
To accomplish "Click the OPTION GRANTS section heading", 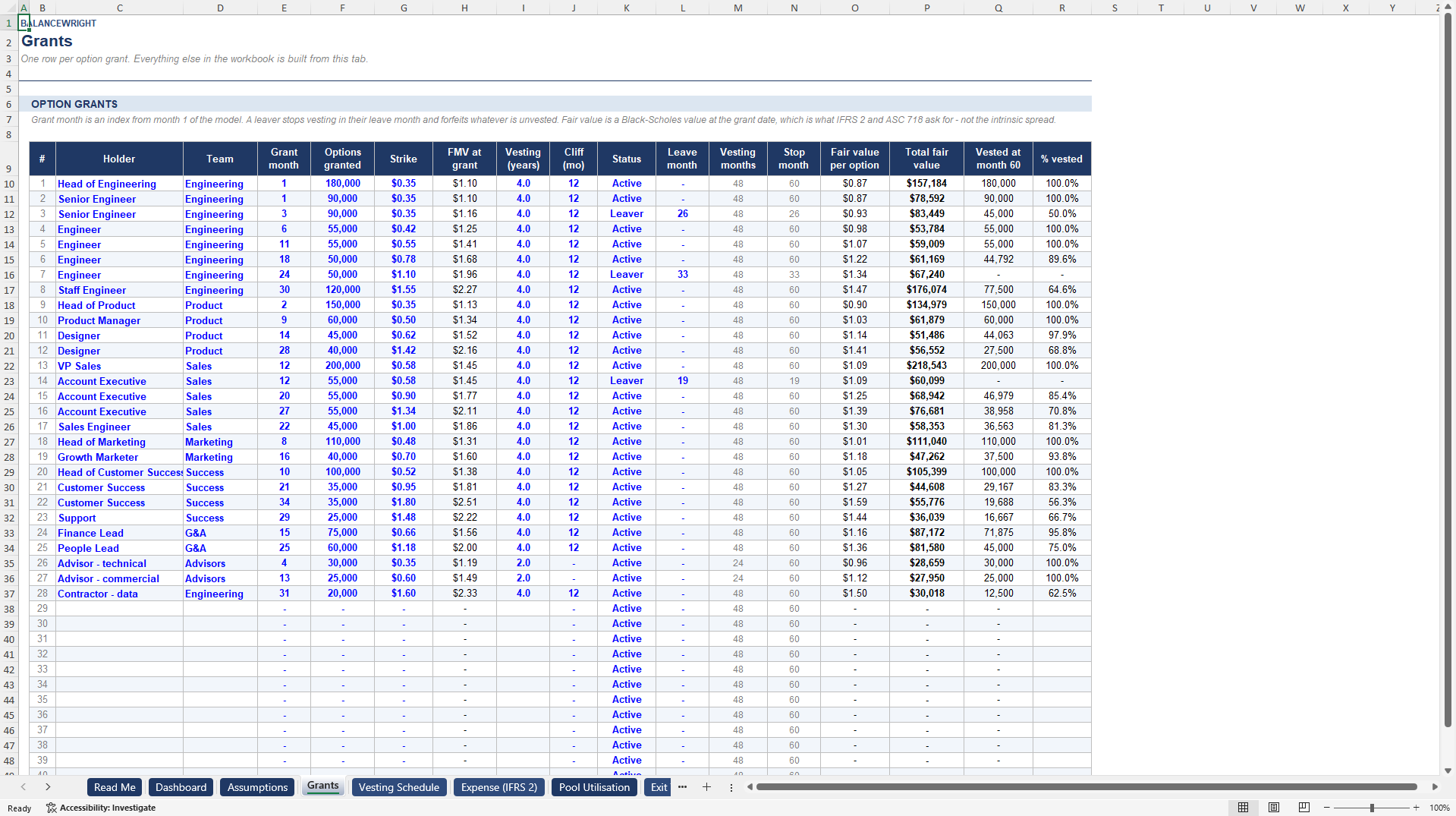I will tap(74, 104).
